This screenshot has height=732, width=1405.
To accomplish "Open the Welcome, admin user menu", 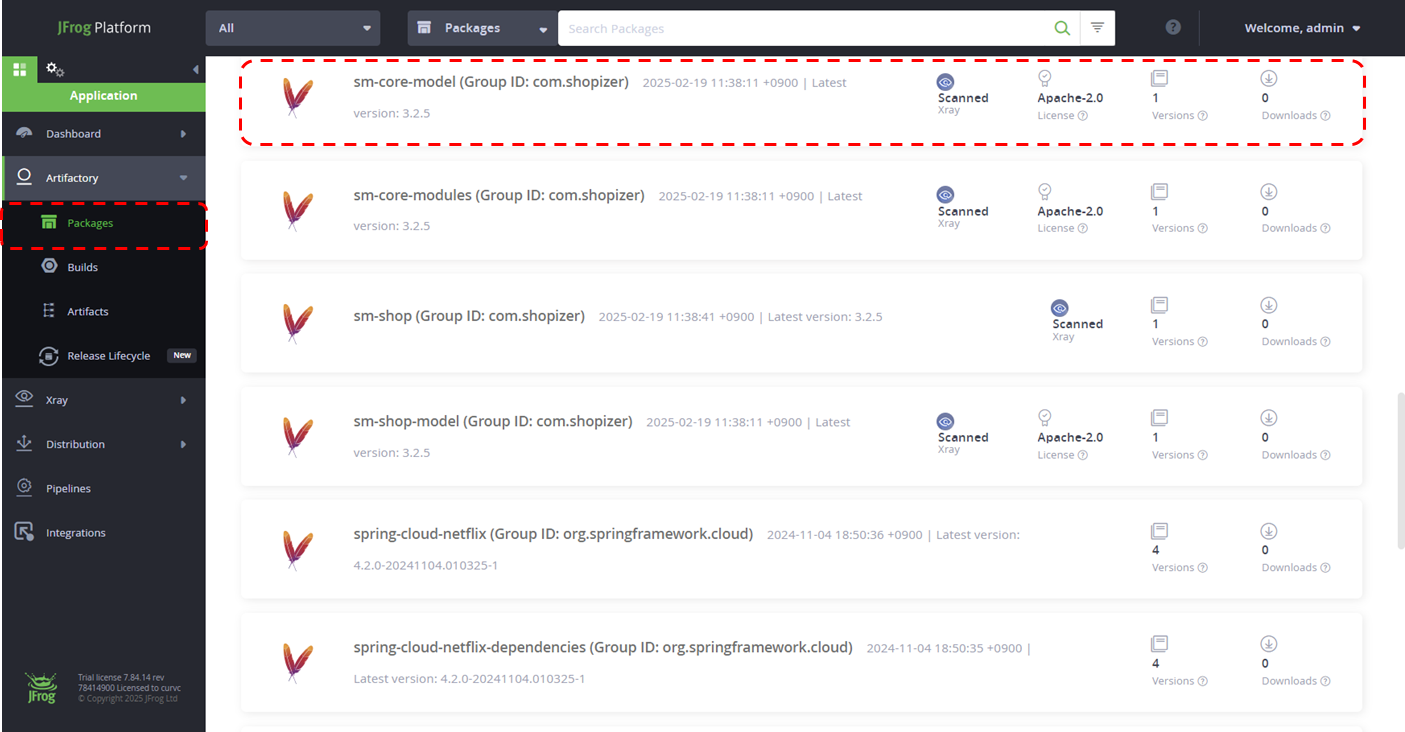I will [x=1302, y=28].
